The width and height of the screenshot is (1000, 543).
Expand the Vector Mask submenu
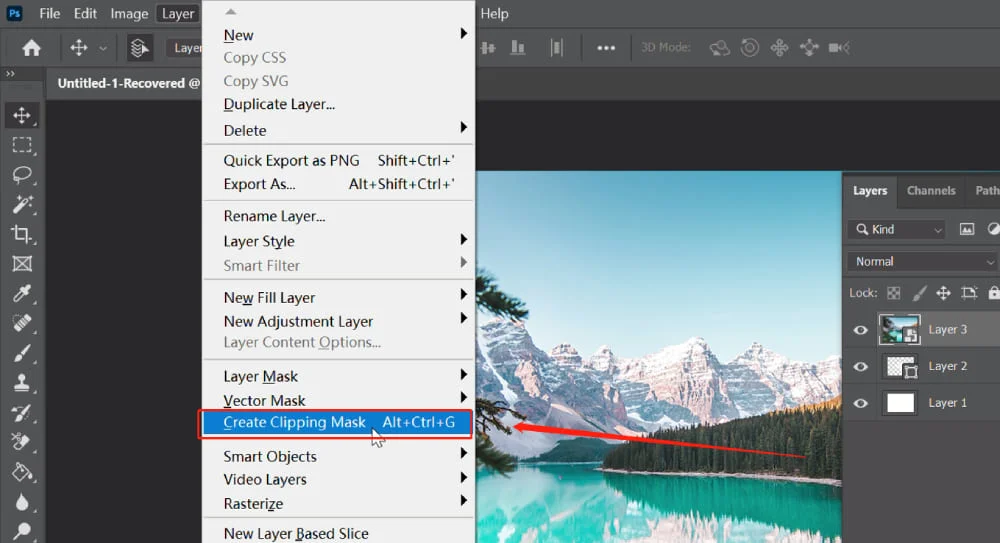point(464,398)
